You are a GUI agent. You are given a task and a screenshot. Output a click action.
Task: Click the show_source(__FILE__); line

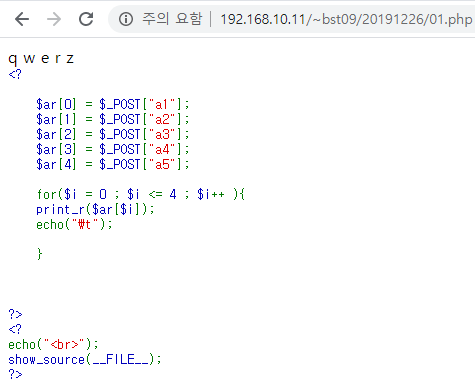click(85, 359)
